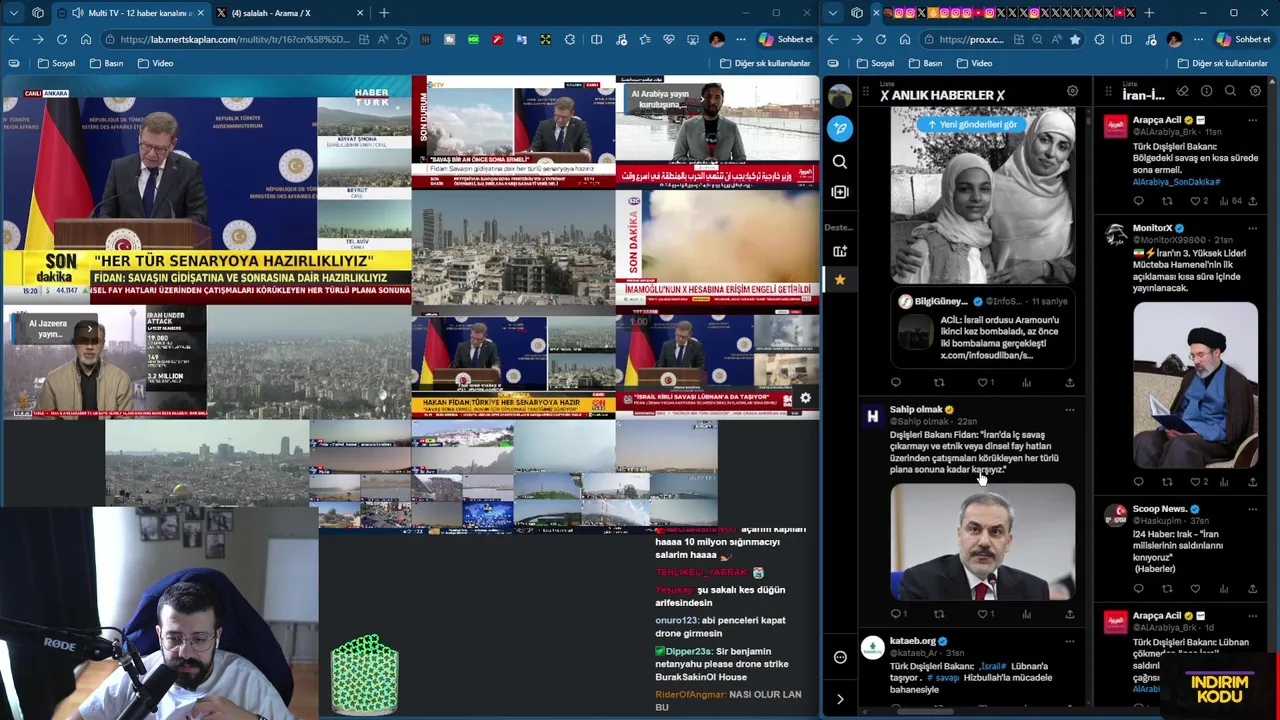
Task: Refresh the Multi TV page in left browser
Action: (61, 39)
